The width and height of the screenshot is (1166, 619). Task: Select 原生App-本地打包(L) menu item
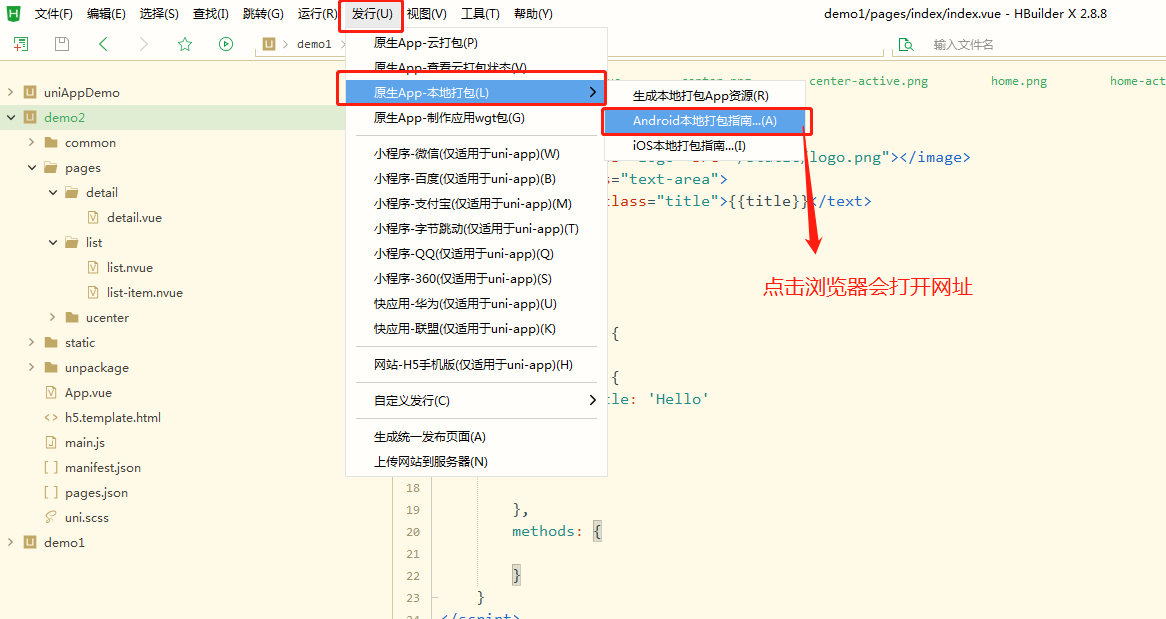477,92
